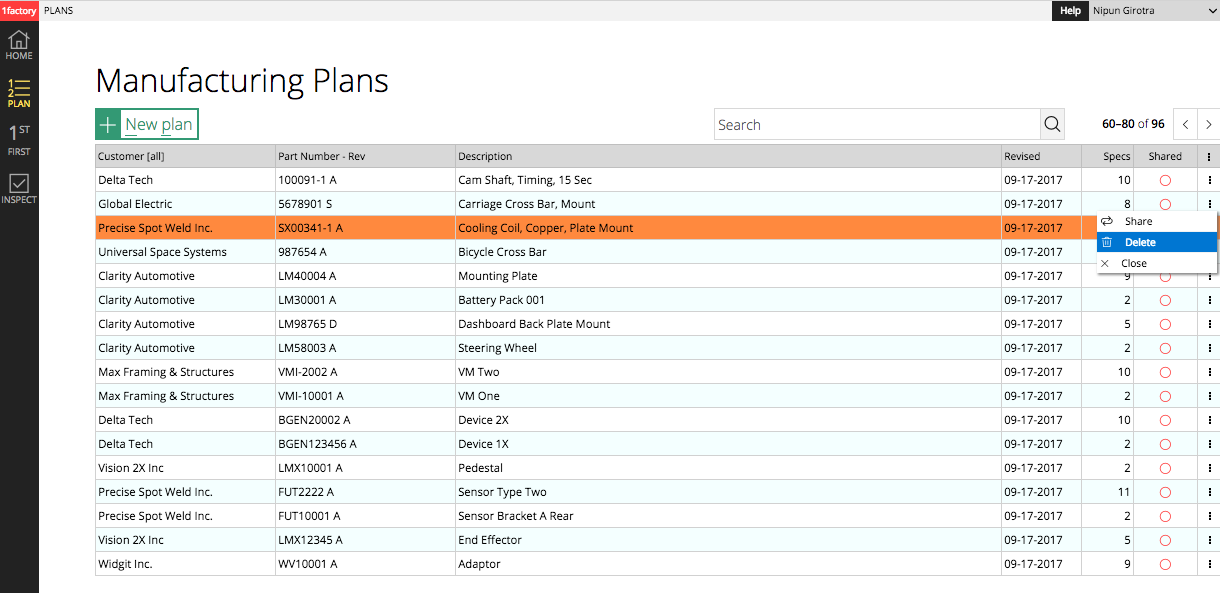Focus the Search input field
The width and height of the screenshot is (1220, 593).
(877, 124)
